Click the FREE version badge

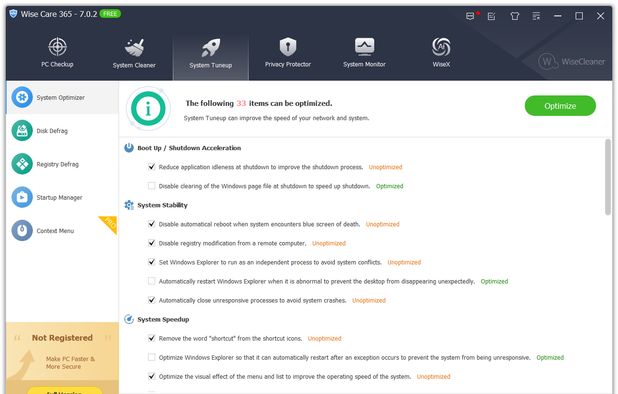110,14
